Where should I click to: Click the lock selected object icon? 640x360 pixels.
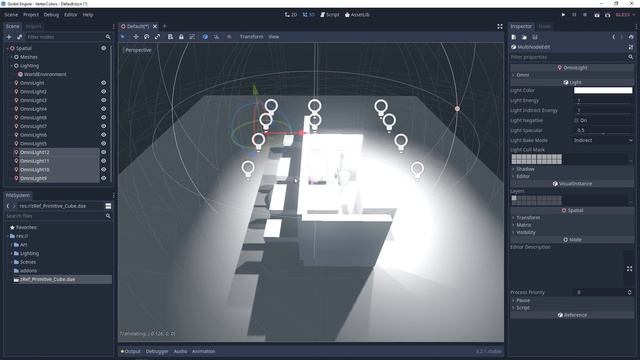click(x=181, y=37)
